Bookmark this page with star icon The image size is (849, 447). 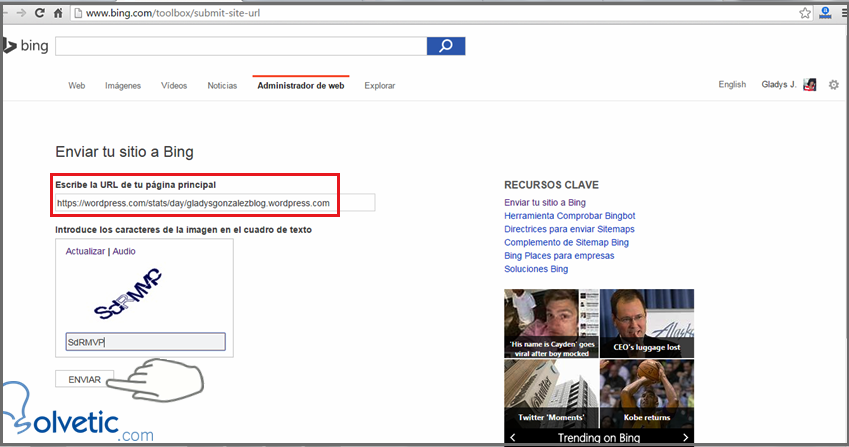pos(805,13)
